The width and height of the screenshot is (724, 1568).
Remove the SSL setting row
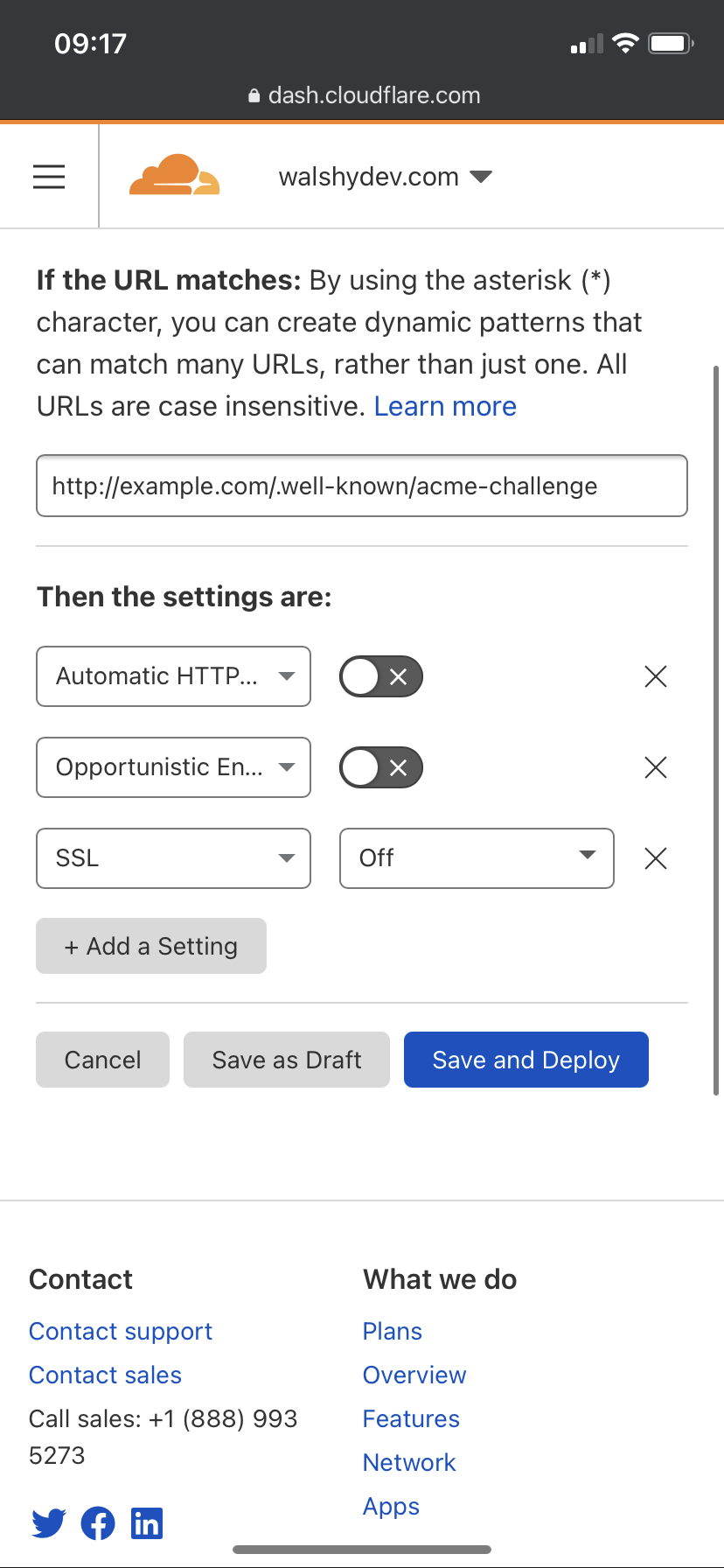[x=655, y=858]
